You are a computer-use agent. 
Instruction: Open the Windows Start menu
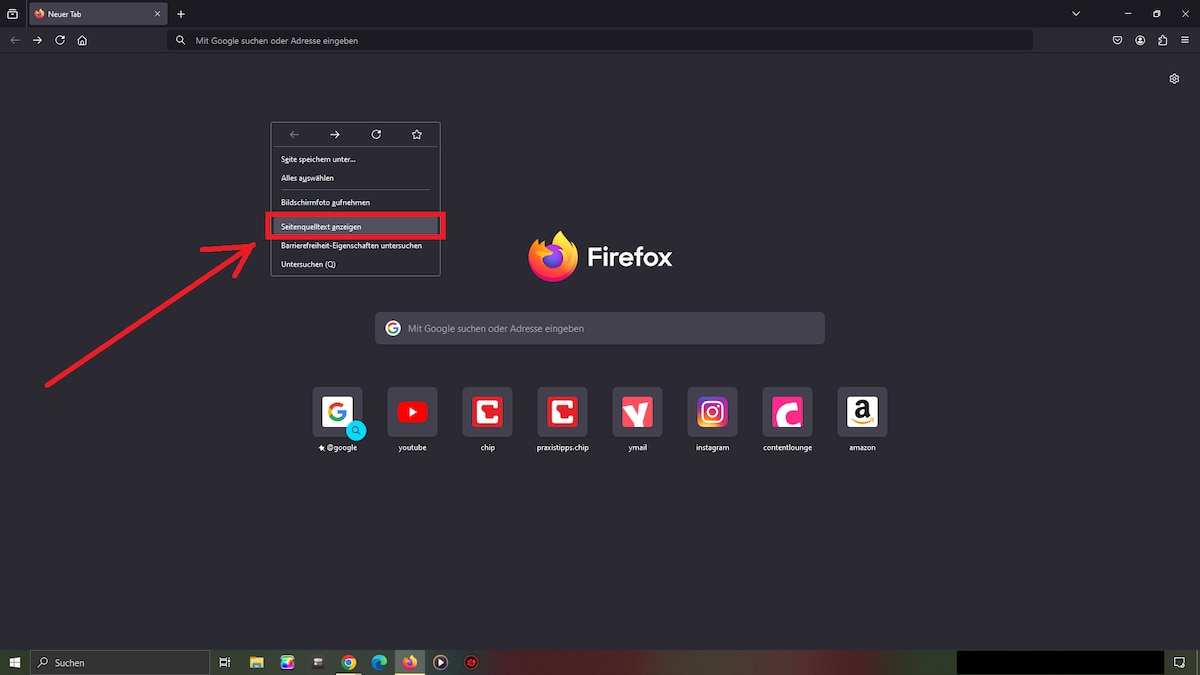click(15, 662)
